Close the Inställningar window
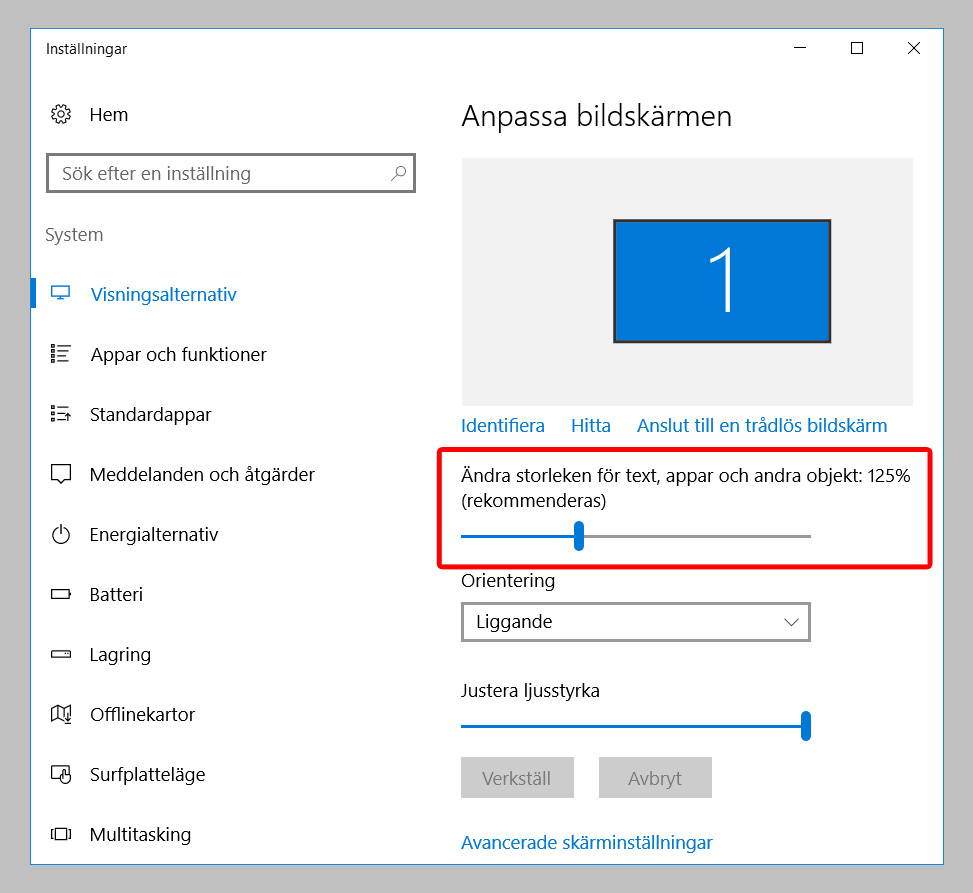 click(913, 48)
